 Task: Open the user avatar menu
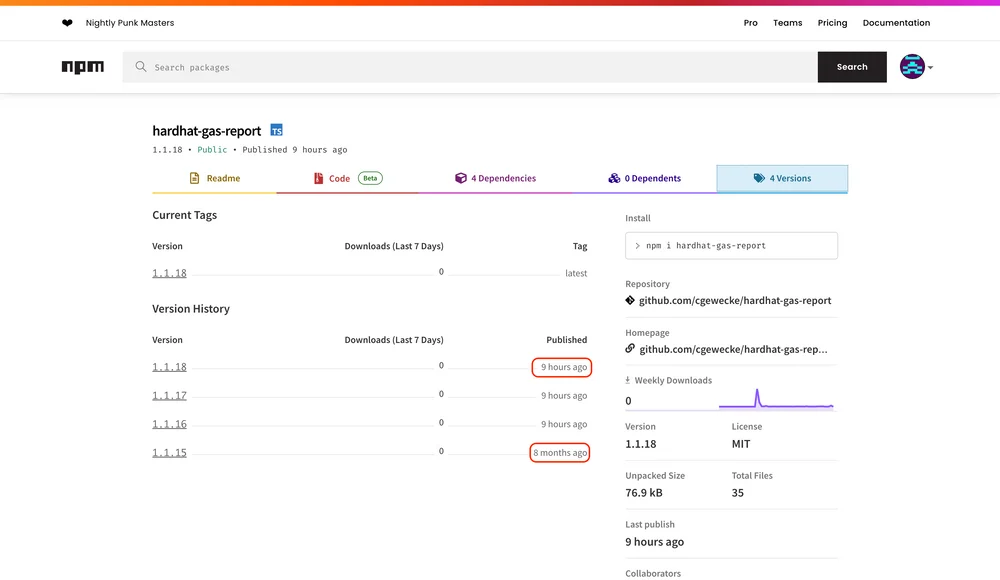[x=912, y=66]
